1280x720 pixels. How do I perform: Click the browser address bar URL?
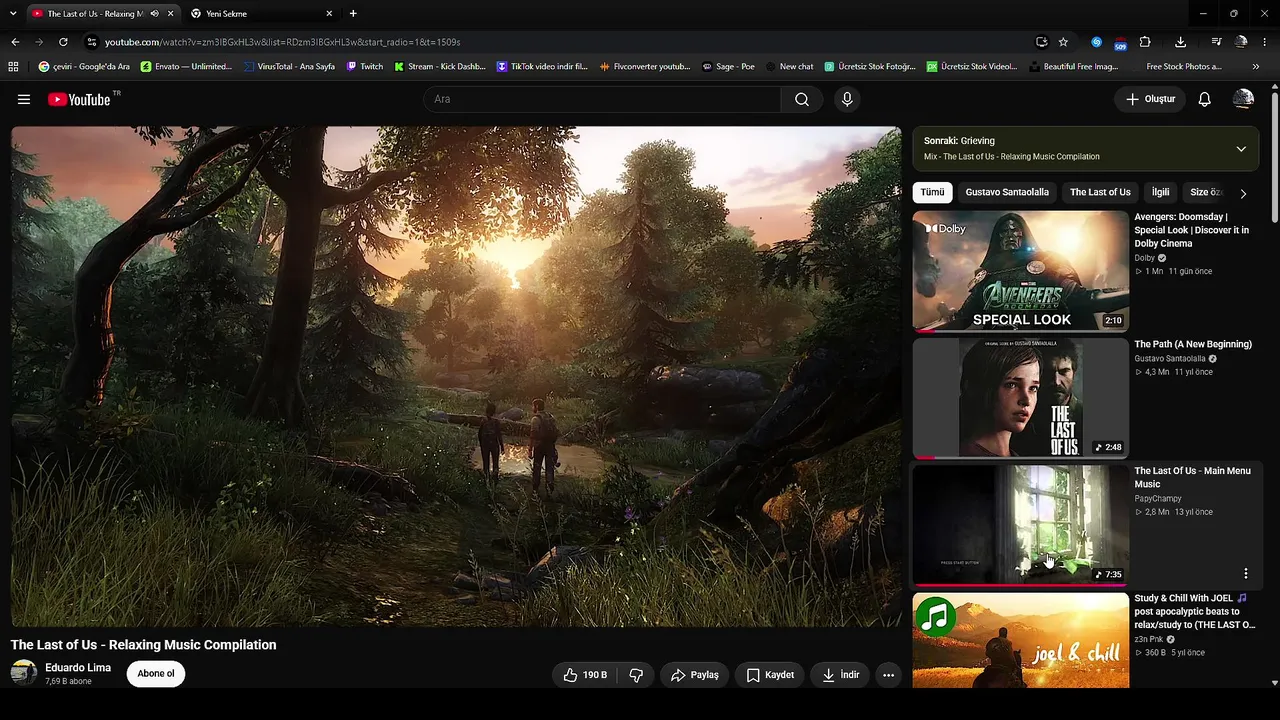283,42
